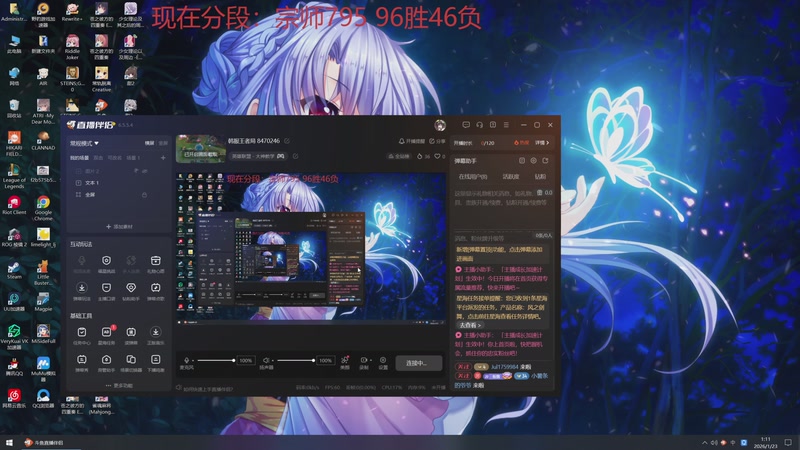Switch to the 活跃度 tab
This screenshot has width=800, height=450.
tap(511, 177)
